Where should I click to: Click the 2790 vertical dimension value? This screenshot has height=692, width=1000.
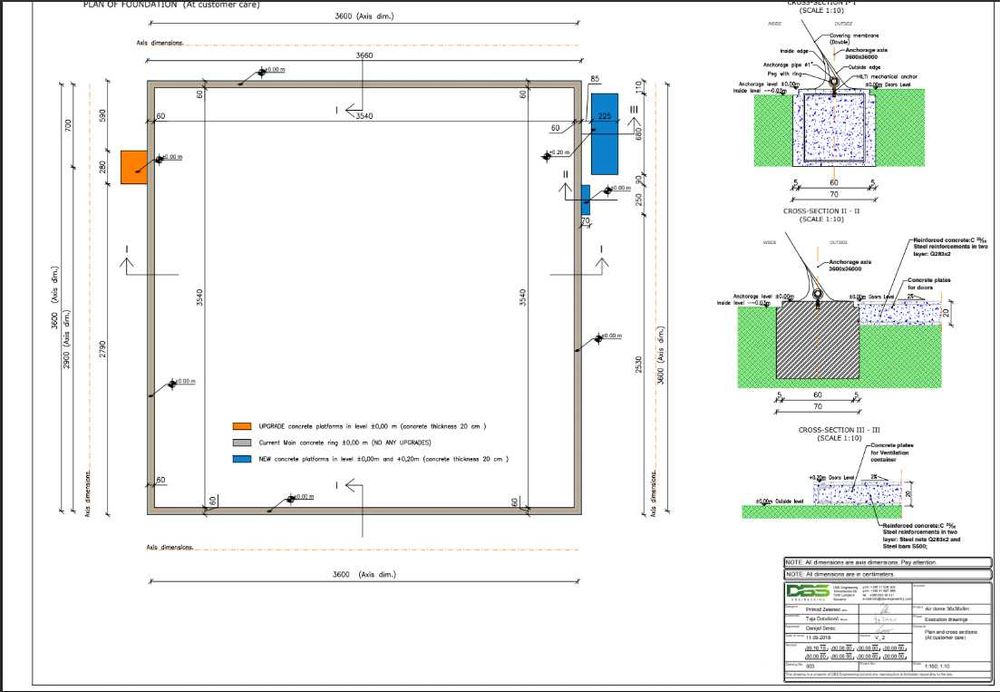click(102, 350)
